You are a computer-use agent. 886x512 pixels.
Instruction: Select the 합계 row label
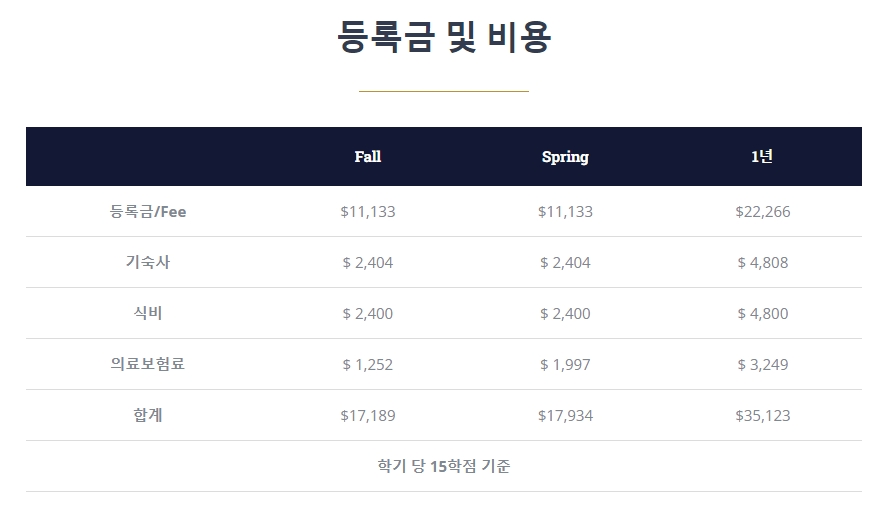coord(147,415)
